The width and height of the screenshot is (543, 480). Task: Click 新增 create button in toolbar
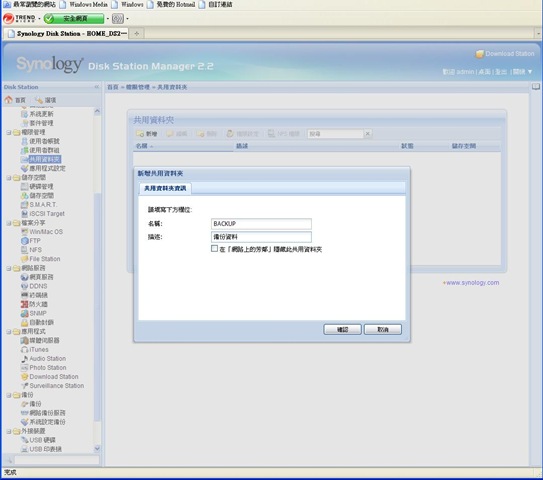pyautogui.click(x=147, y=134)
